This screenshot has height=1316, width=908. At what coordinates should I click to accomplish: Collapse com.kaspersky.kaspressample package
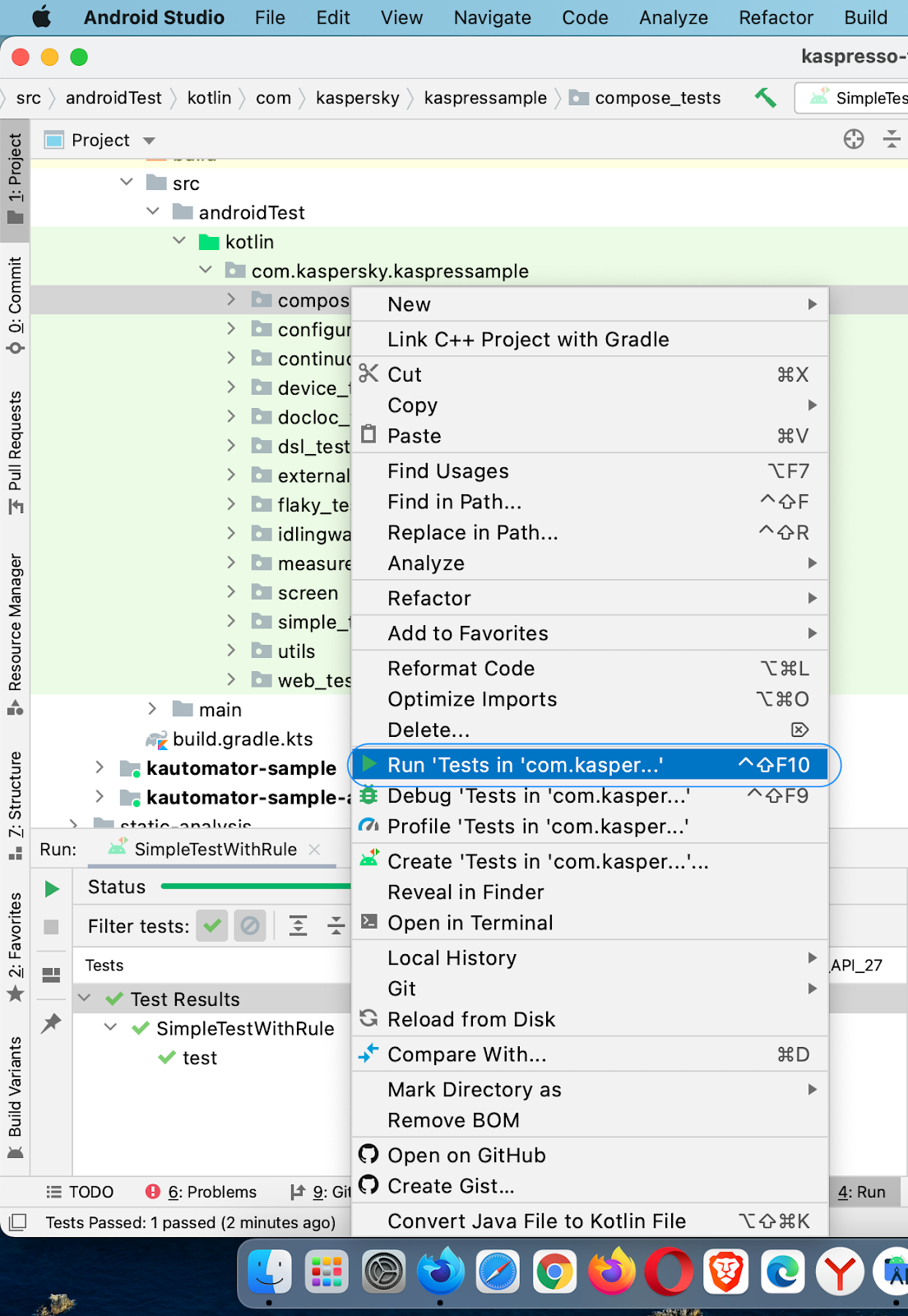(x=206, y=270)
